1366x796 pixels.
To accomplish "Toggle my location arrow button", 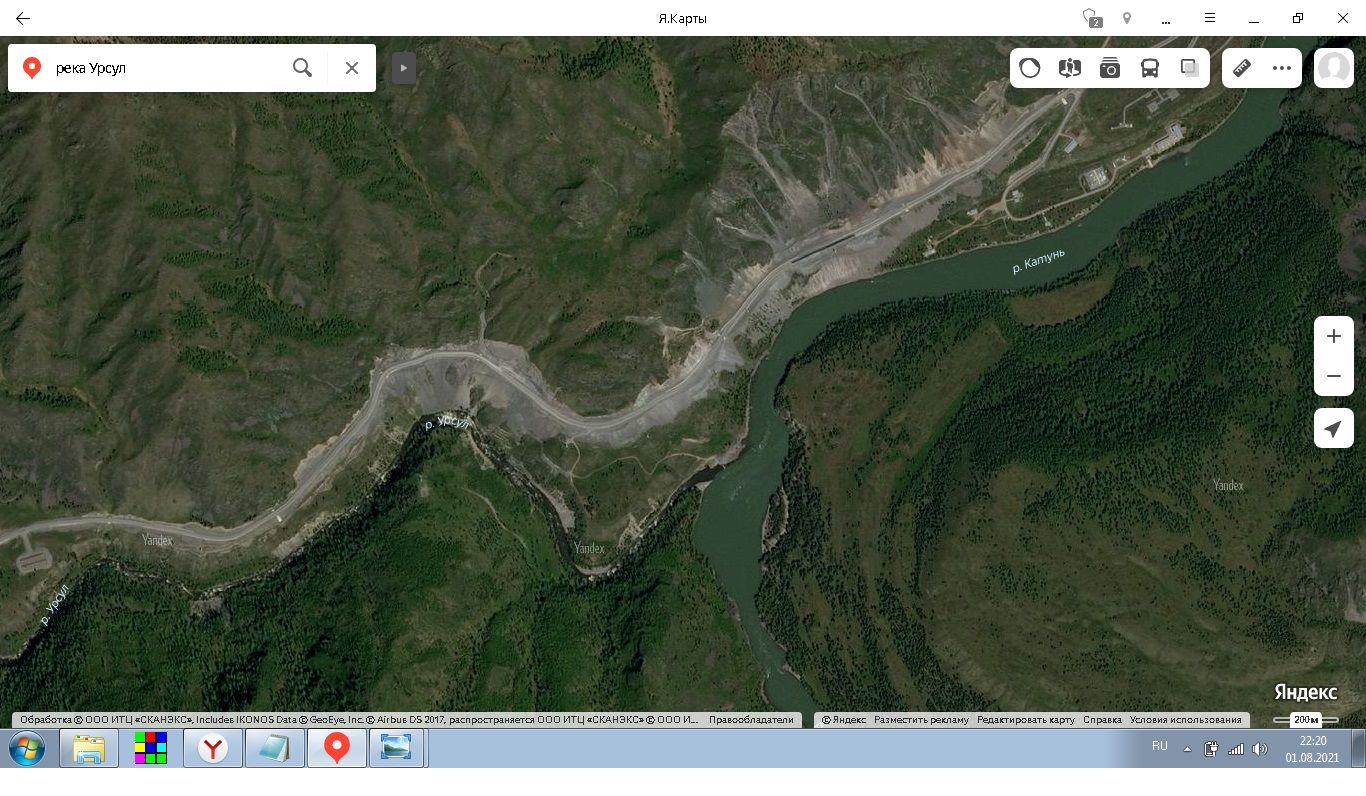I will (x=1333, y=429).
